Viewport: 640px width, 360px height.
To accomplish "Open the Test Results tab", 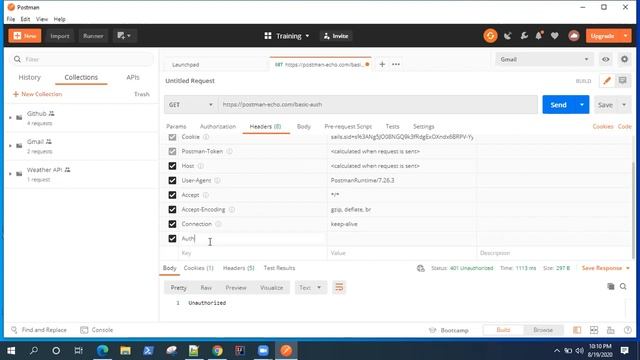I will click(x=279, y=268).
